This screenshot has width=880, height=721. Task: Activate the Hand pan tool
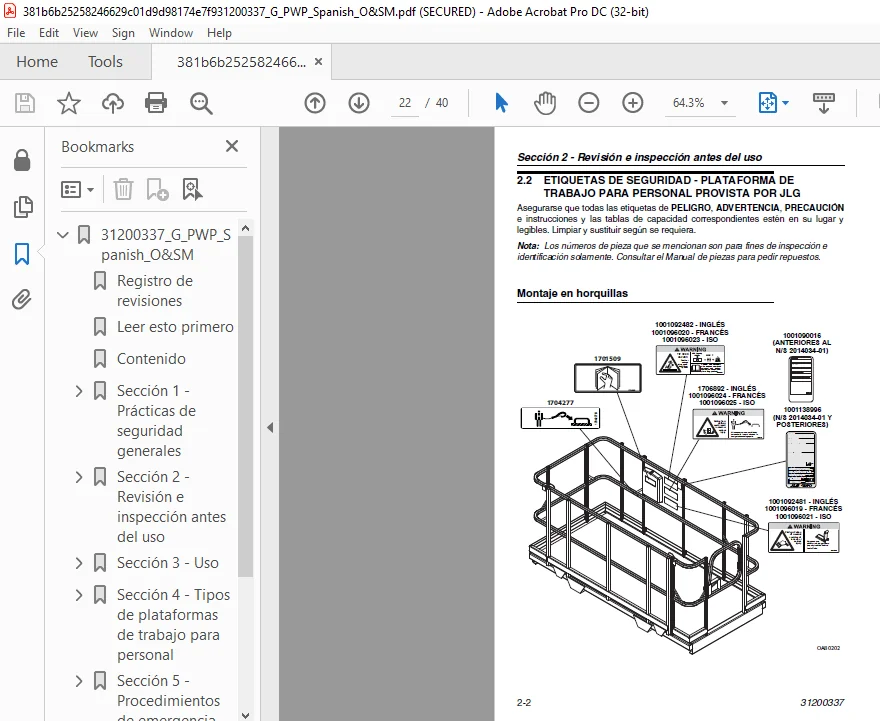point(545,103)
